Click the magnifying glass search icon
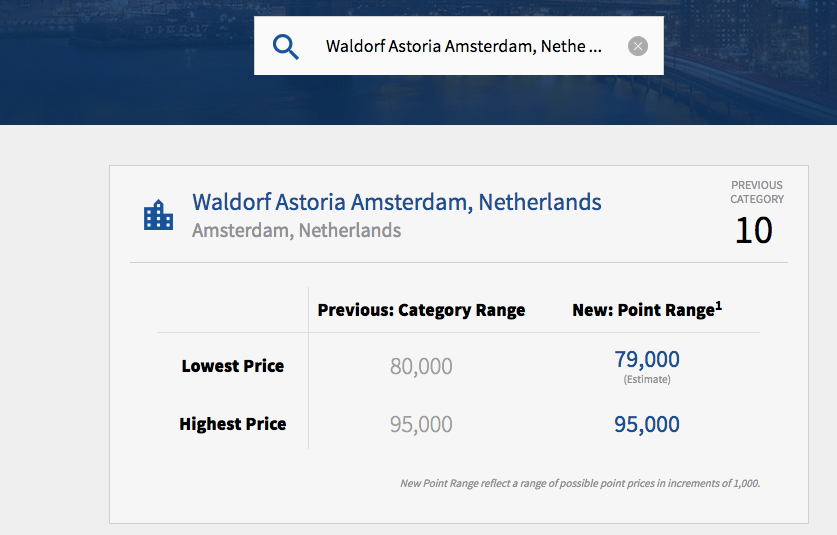Viewport: 837px width, 535px height. click(x=286, y=47)
